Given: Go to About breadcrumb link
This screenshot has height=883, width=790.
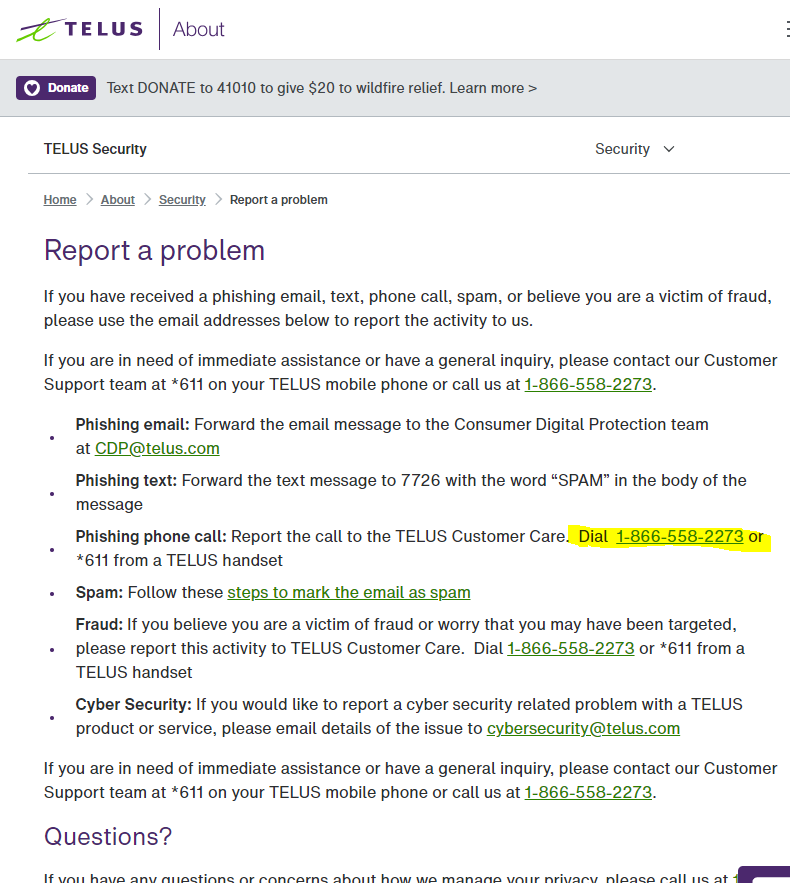Looking at the screenshot, I should 118,200.
